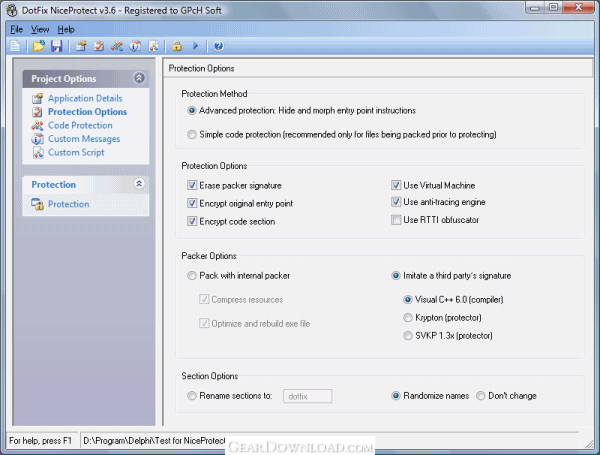Select Pack with internal packer
The width and height of the screenshot is (600, 455).
tap(192, 276)
